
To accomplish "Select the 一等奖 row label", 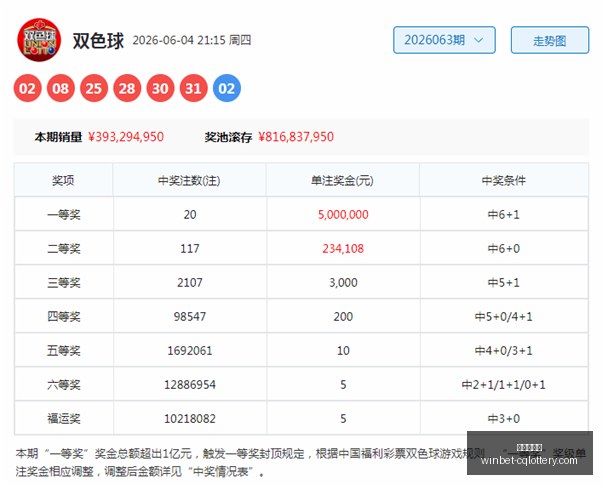I will (x=64, y=215).
